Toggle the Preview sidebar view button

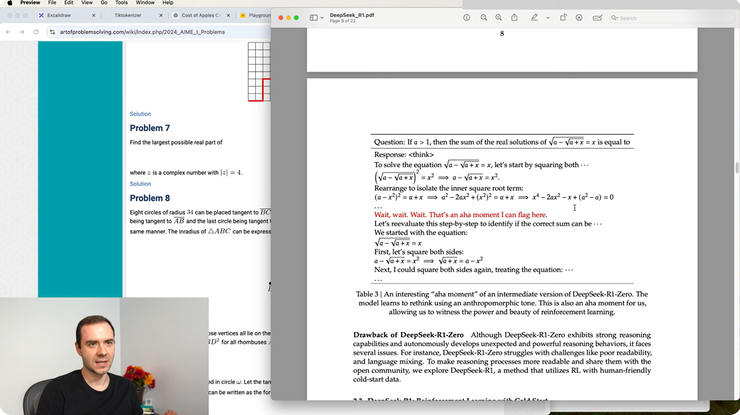[x=313, y=18]
